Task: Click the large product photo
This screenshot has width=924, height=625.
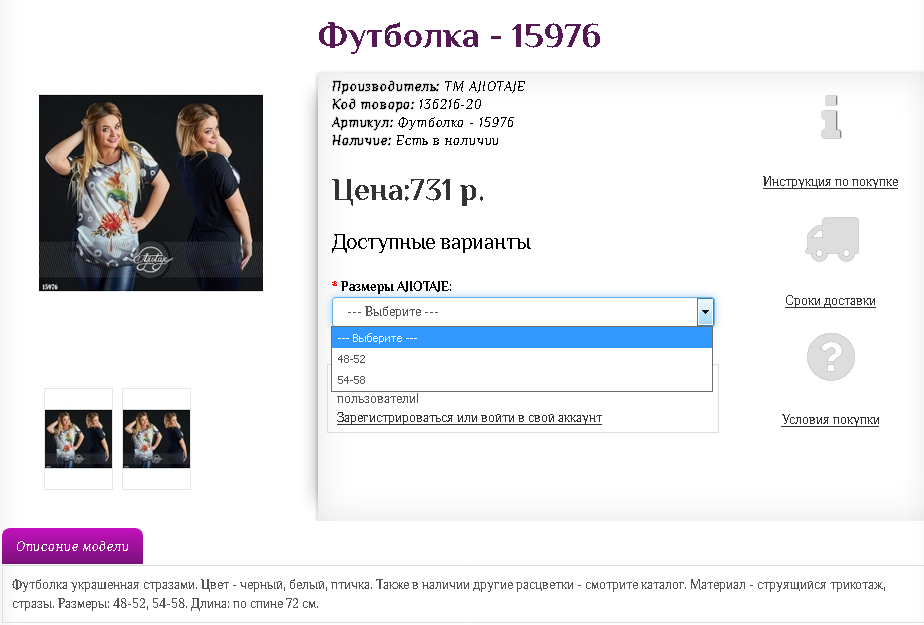Action: [x=151, y=193]
